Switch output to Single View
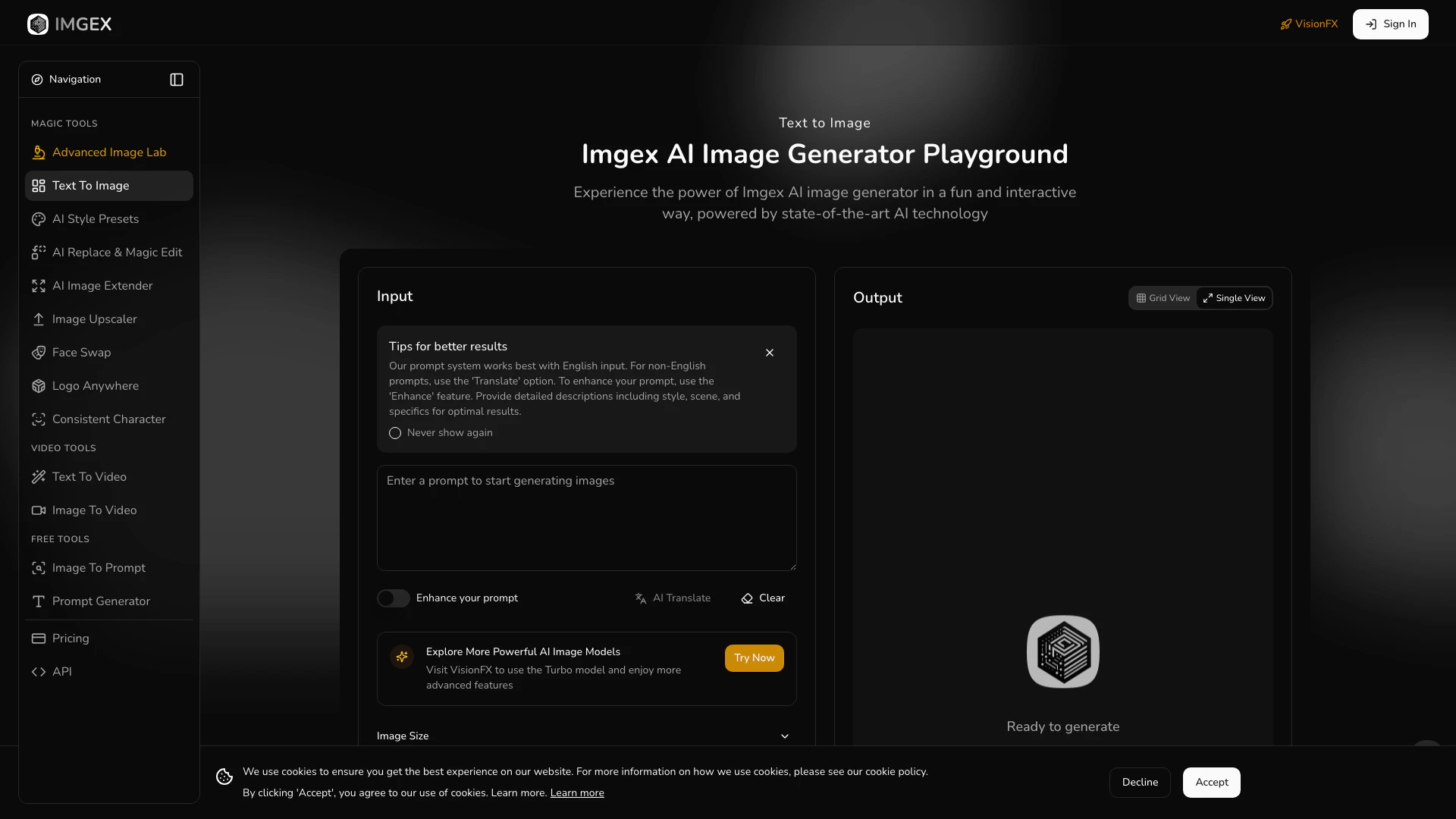The height and width of the screenshot is (819, 1456). (1234, 298)
